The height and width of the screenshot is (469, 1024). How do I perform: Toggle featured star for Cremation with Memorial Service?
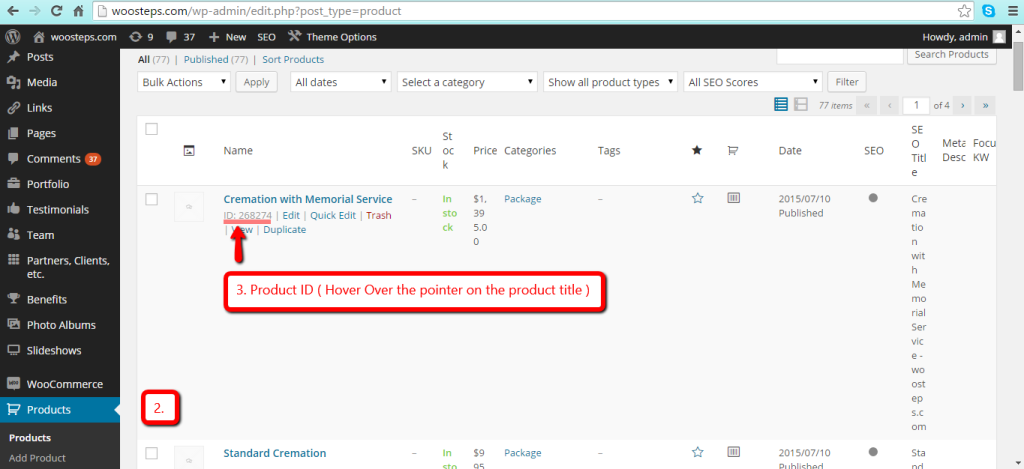tap(697, 199)
